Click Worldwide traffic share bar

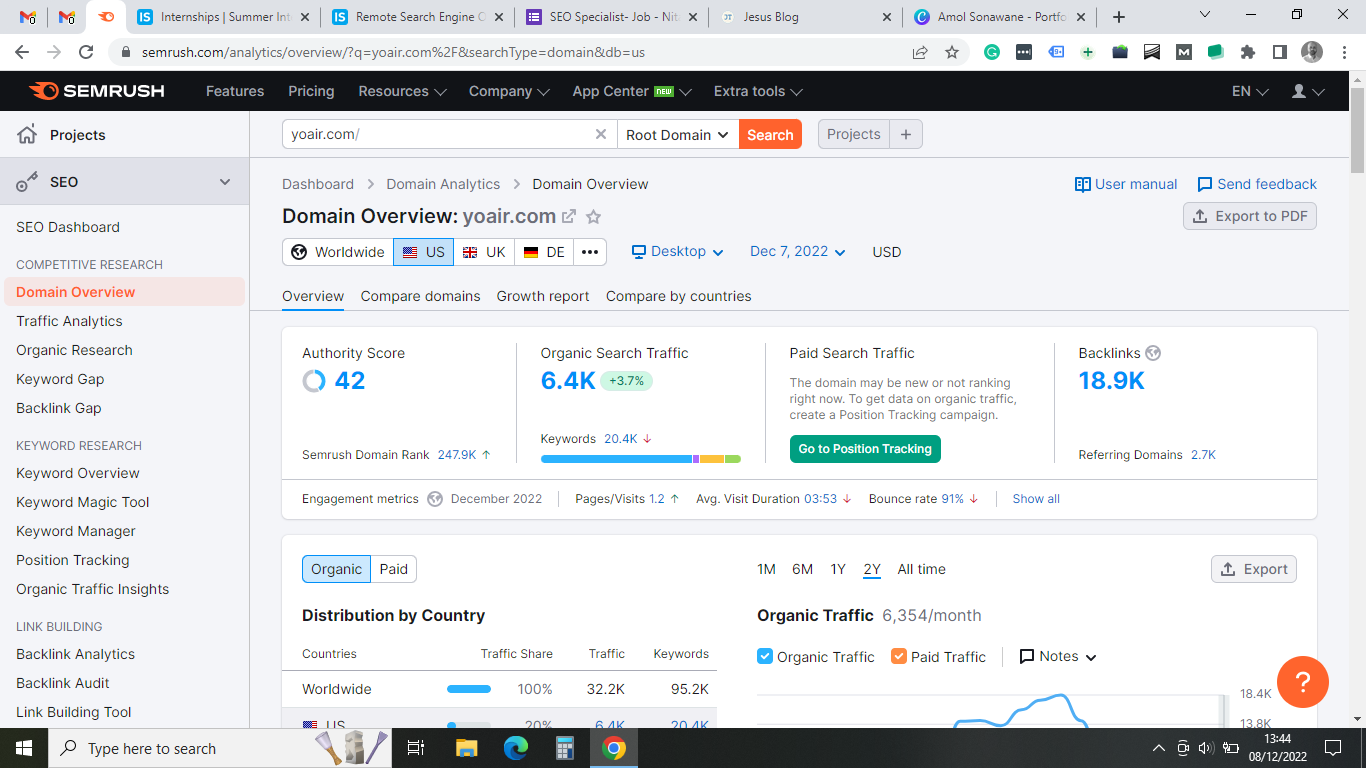[x=469, y=689]
